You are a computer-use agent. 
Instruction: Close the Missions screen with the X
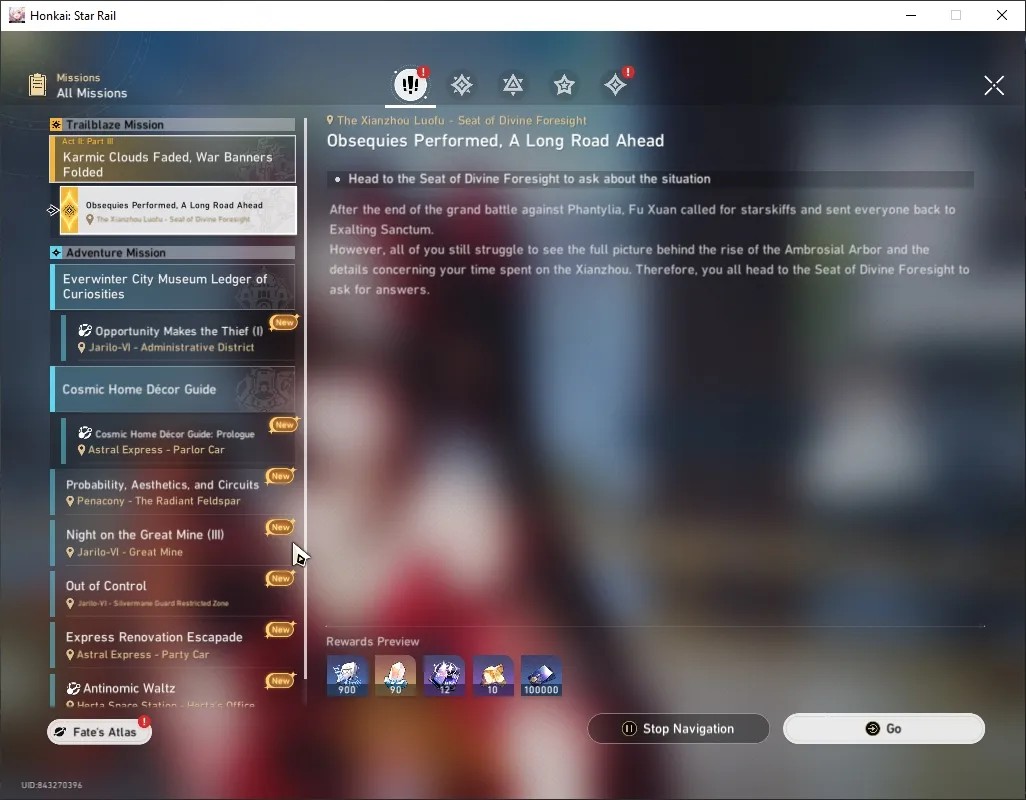point(993,85)
